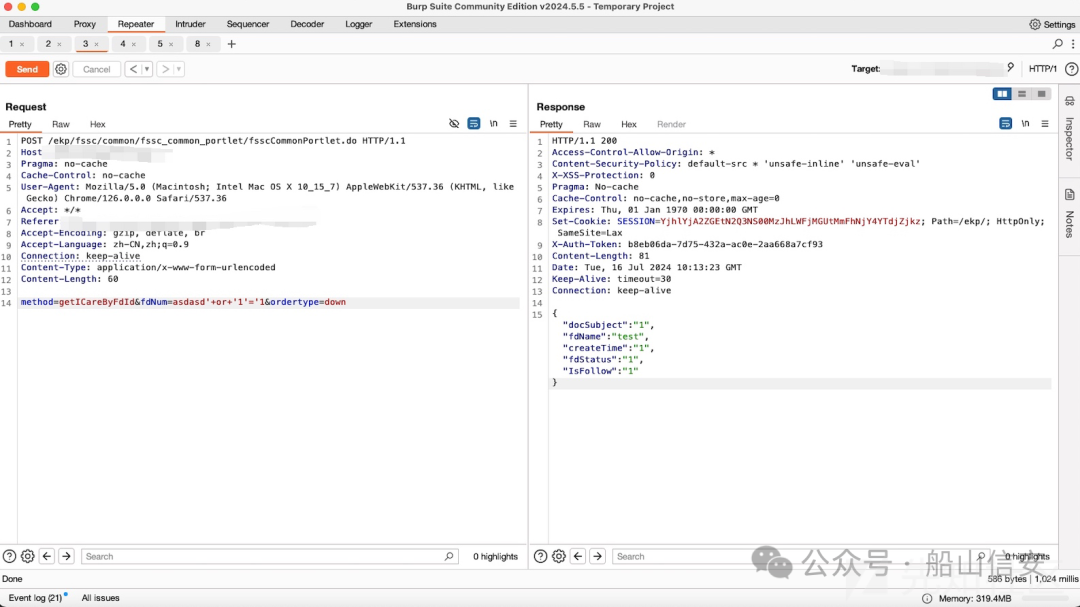The width and height of the screenshot is (1080, 607).
Task: Open request search settings gear
Action: pyautogui.click(x=28, y=556)
